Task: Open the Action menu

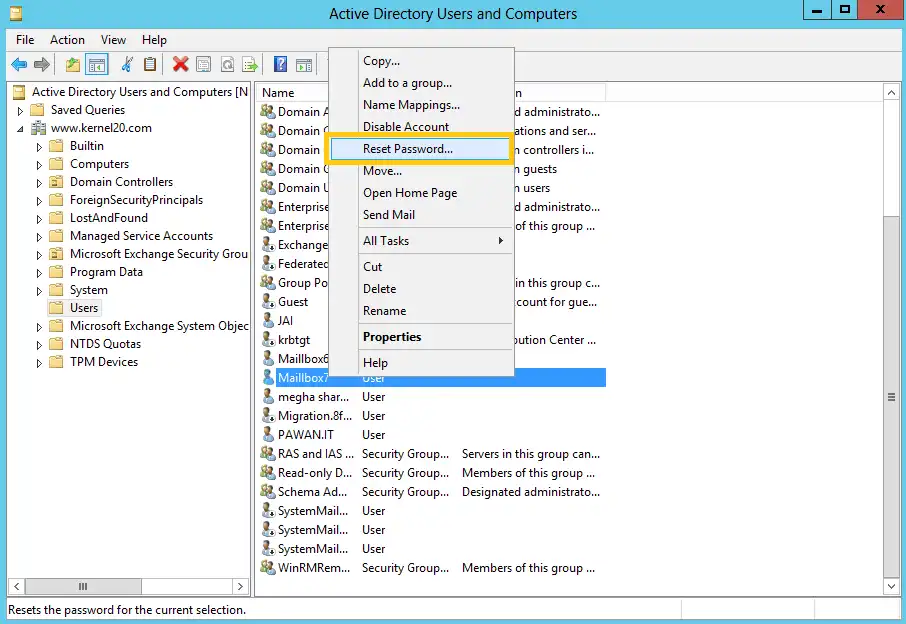Action: (67, 40)
